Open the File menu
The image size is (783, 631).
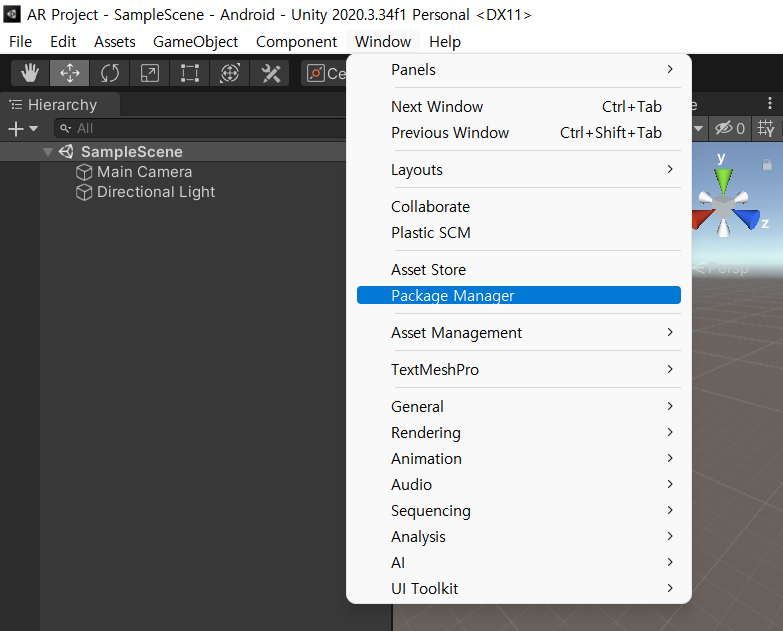tap(20, 41)
